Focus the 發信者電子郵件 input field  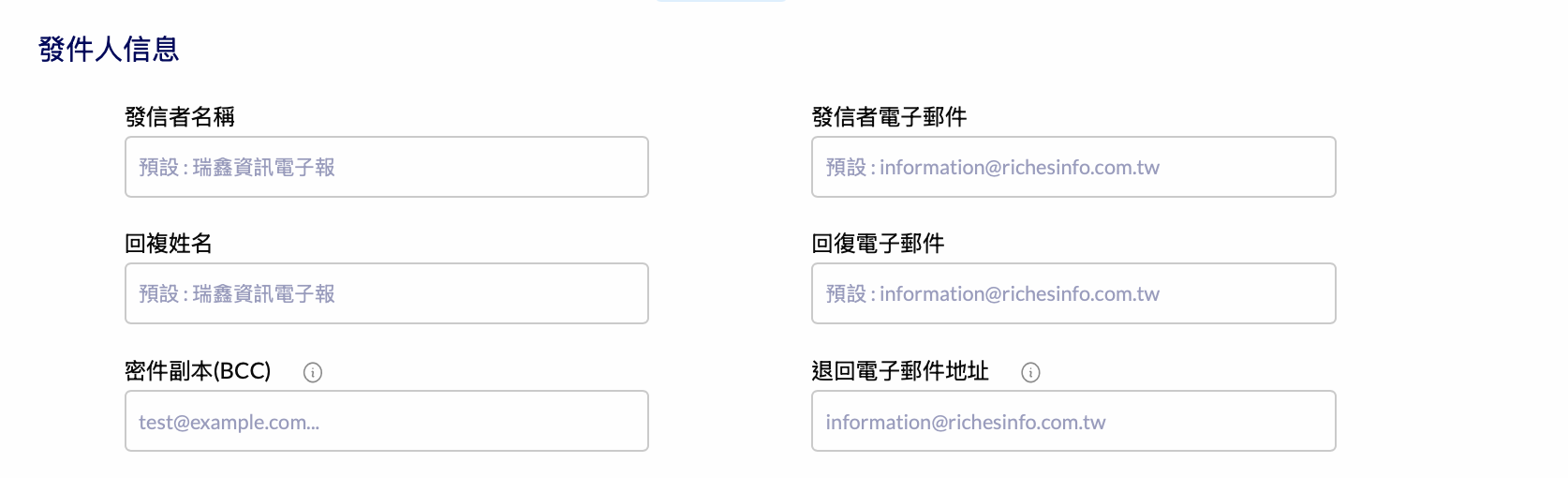[x=1073, y=167]
